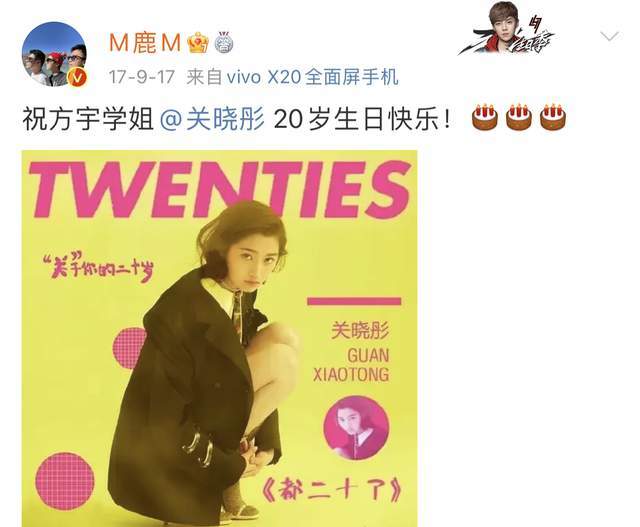Click the small circular pink portrait inset
The width and height of the screenshot is (640, 527).
(x=356, y=428)
